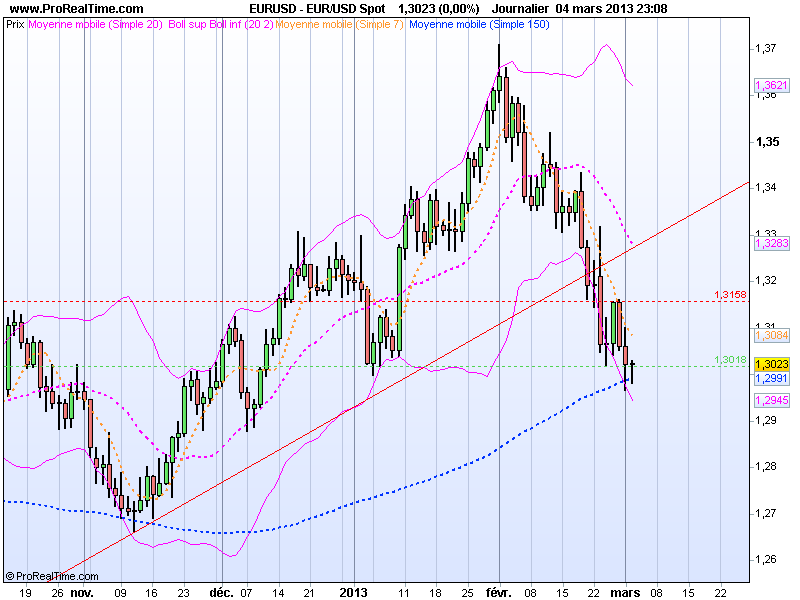Viewport: 800px width, 600px height.
Task: Click the '26' date label on time axis
Action: point(57,592)
